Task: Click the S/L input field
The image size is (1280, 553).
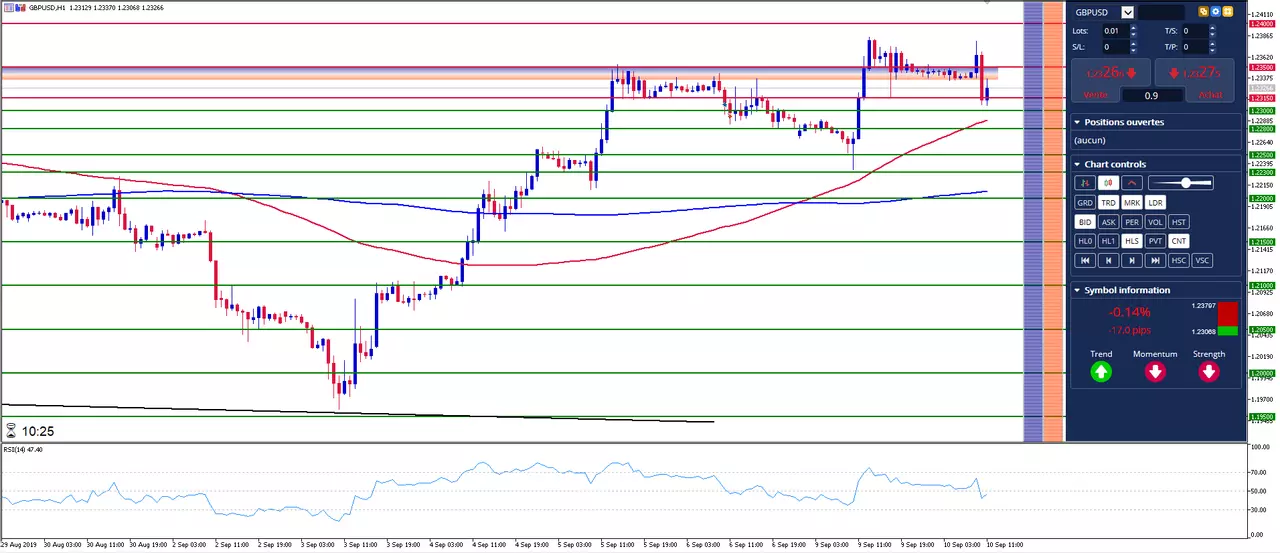Action: click(x=1115, y=47)
